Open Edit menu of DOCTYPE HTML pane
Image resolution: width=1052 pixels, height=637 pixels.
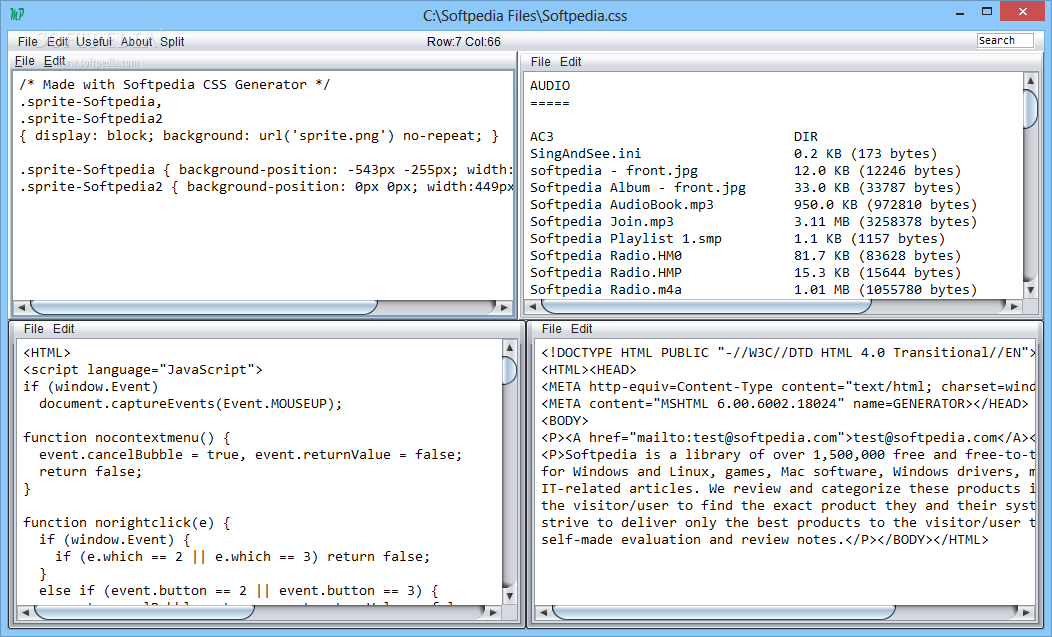pos(582,329)
